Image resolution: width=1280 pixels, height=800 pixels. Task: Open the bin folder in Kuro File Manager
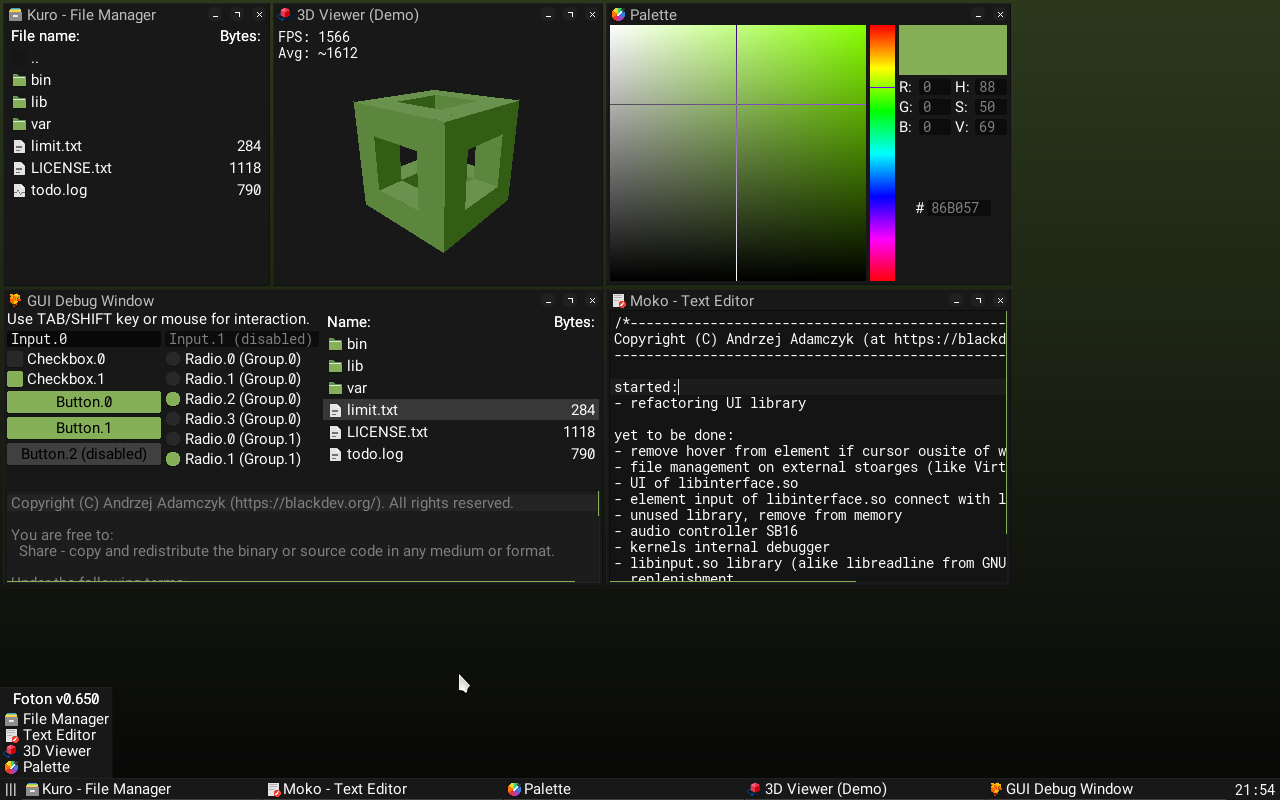136,80
